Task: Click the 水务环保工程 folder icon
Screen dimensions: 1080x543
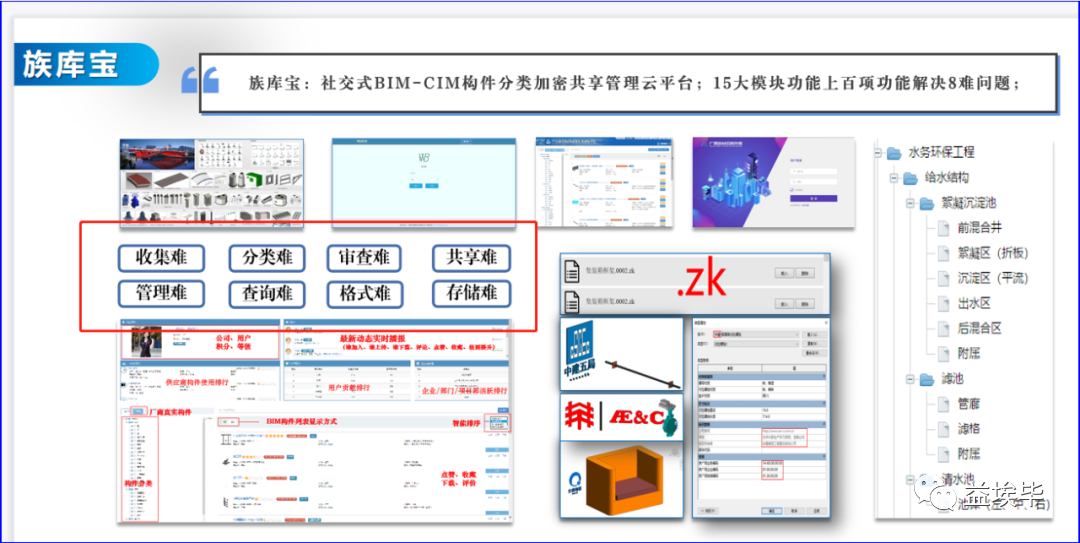Action: 895,152
